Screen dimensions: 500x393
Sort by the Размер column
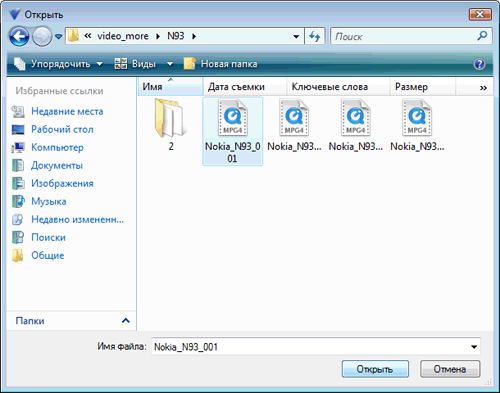pyautogui.click(x=423, y=87)
